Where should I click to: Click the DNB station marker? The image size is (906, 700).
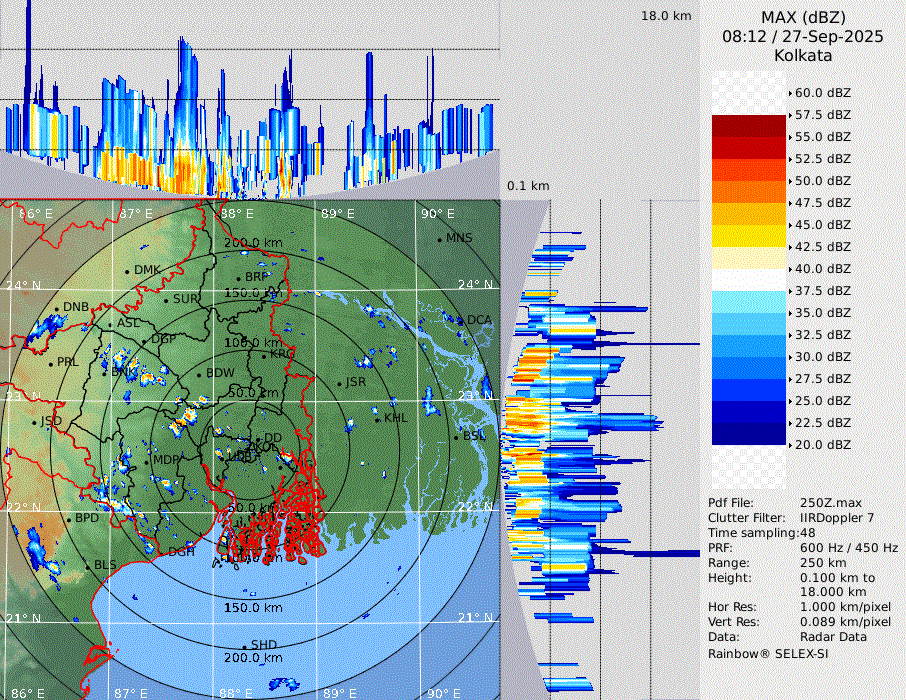pos(57,308)
